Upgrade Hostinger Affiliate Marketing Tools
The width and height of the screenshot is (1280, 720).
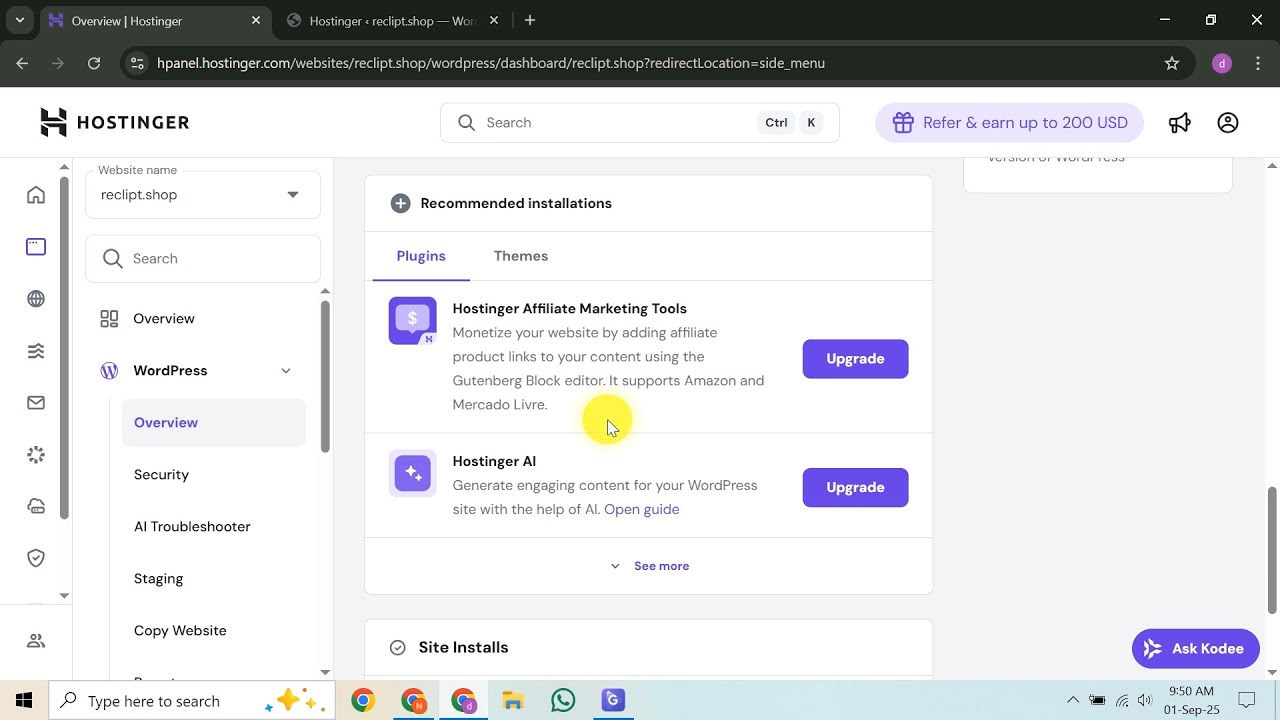[x=855, y=359]
